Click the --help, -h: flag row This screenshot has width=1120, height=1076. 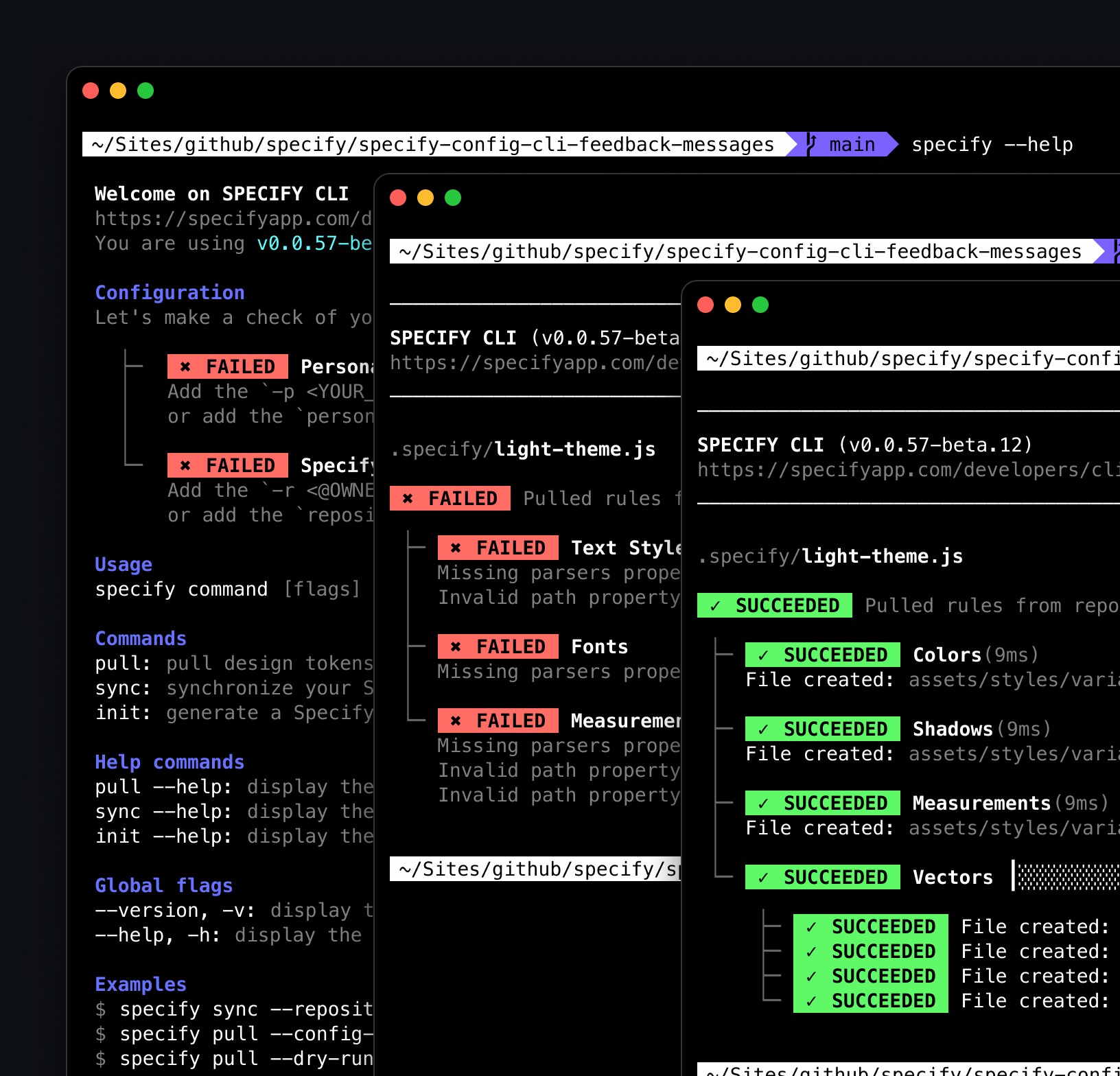point(229,935)
